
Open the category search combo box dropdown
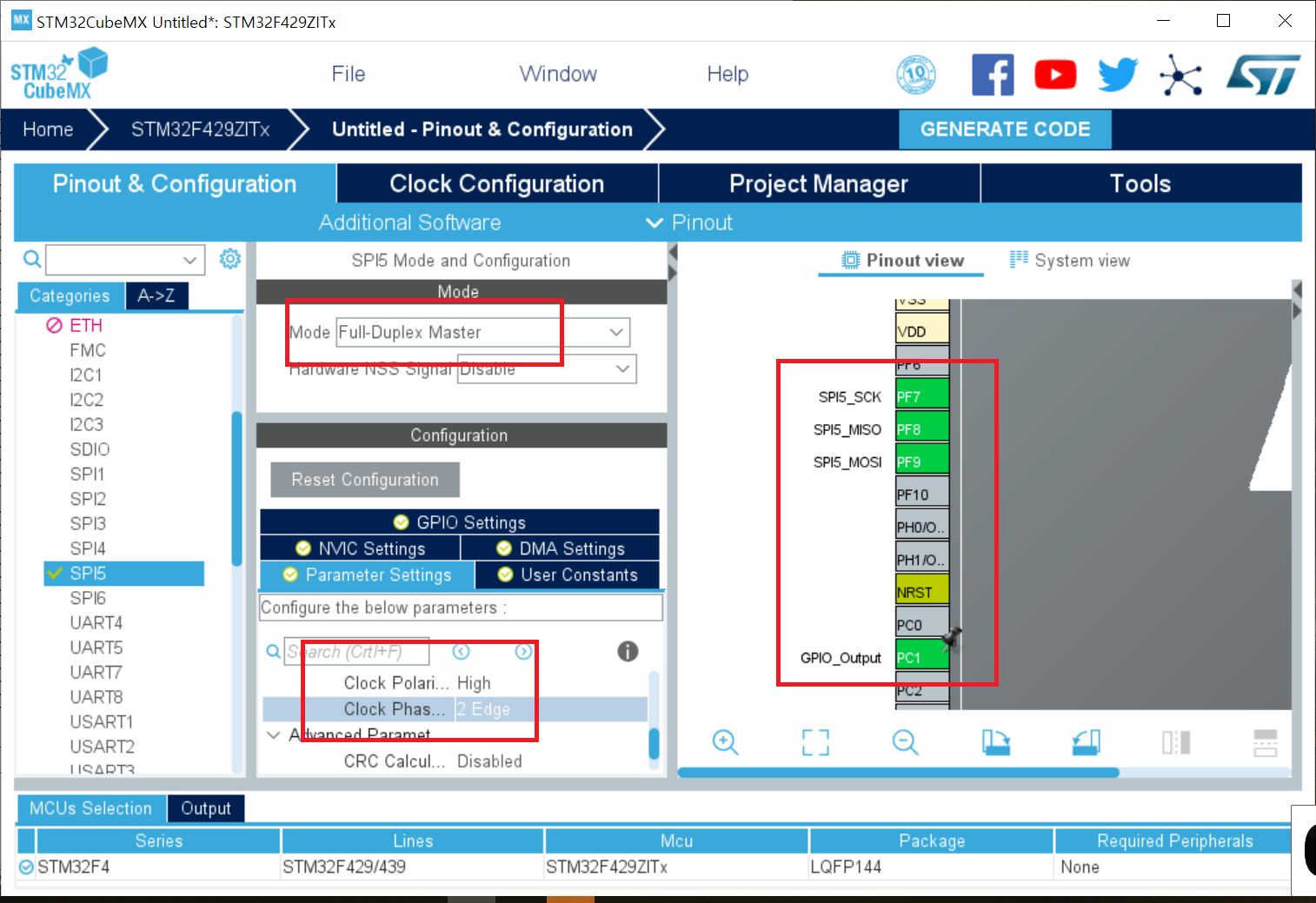point(189,259)
